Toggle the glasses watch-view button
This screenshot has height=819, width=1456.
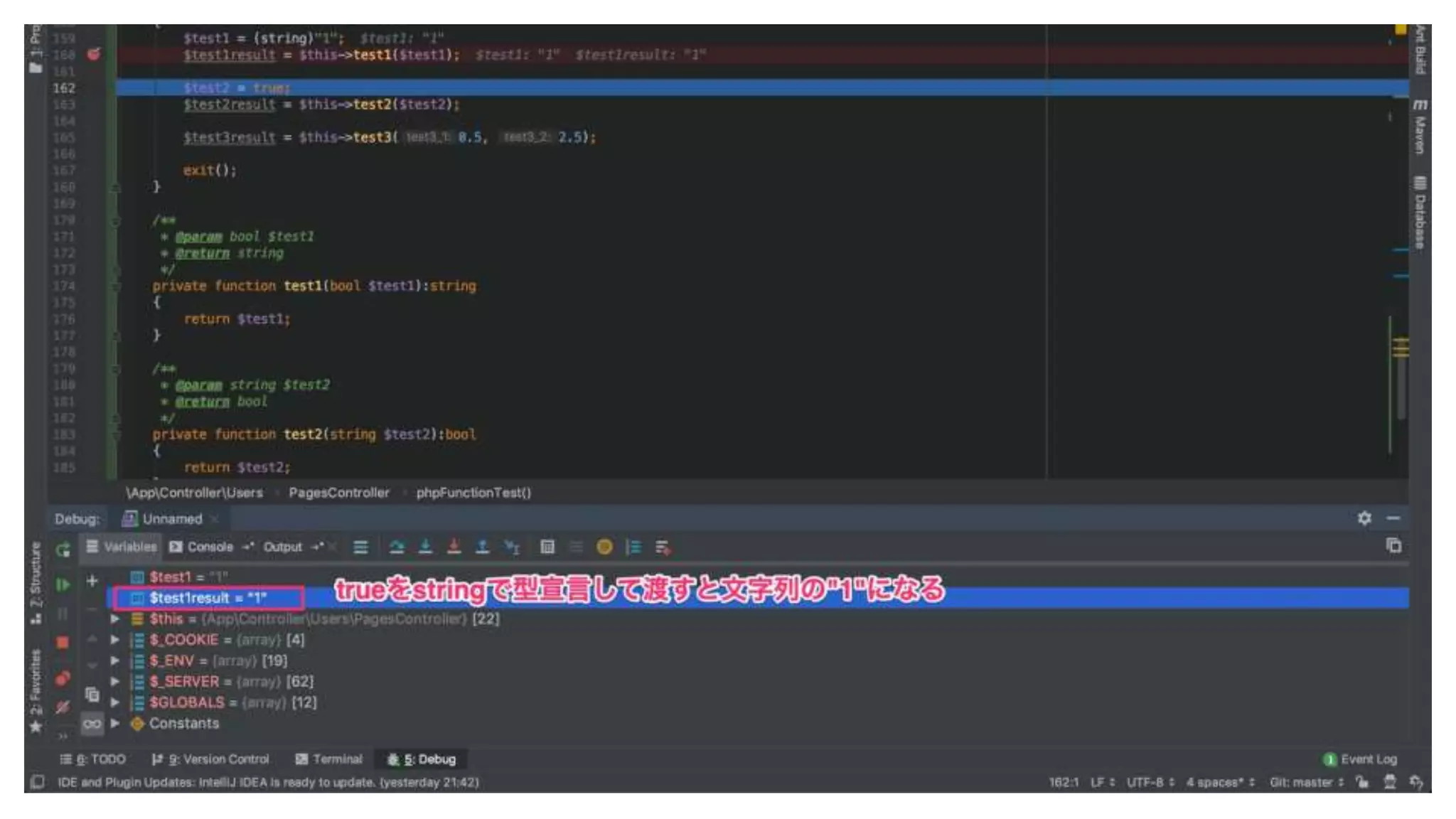point(92,724)
